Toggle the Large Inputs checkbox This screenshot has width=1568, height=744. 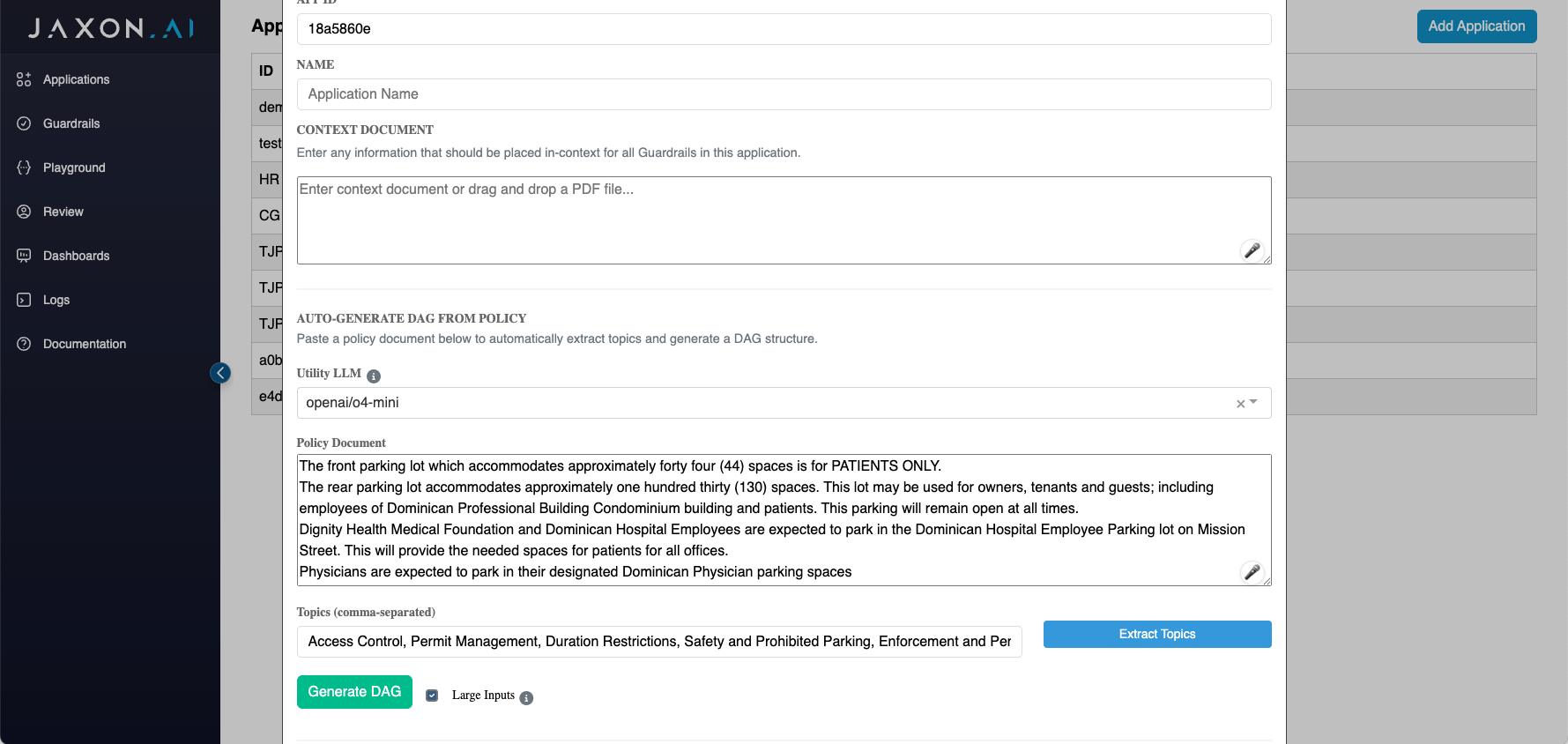(432, 696)
